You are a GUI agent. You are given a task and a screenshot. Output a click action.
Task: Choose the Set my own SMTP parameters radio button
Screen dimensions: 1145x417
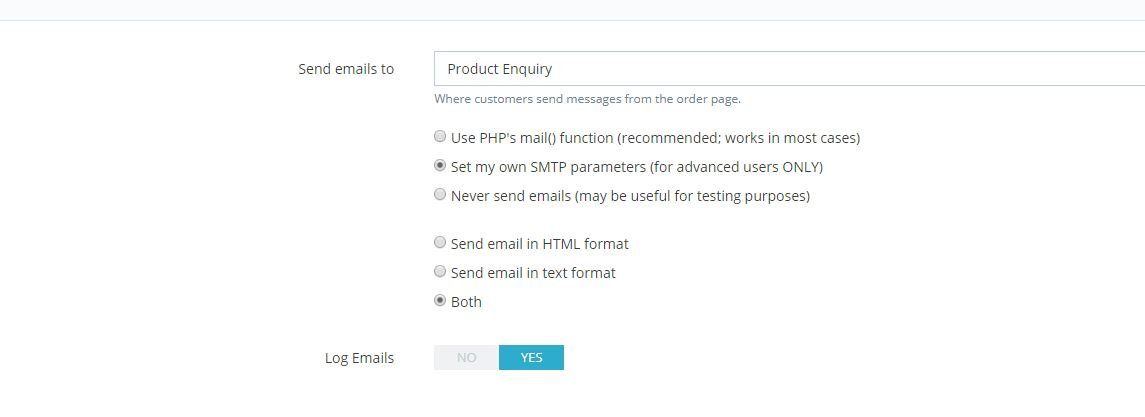[440, 166]
